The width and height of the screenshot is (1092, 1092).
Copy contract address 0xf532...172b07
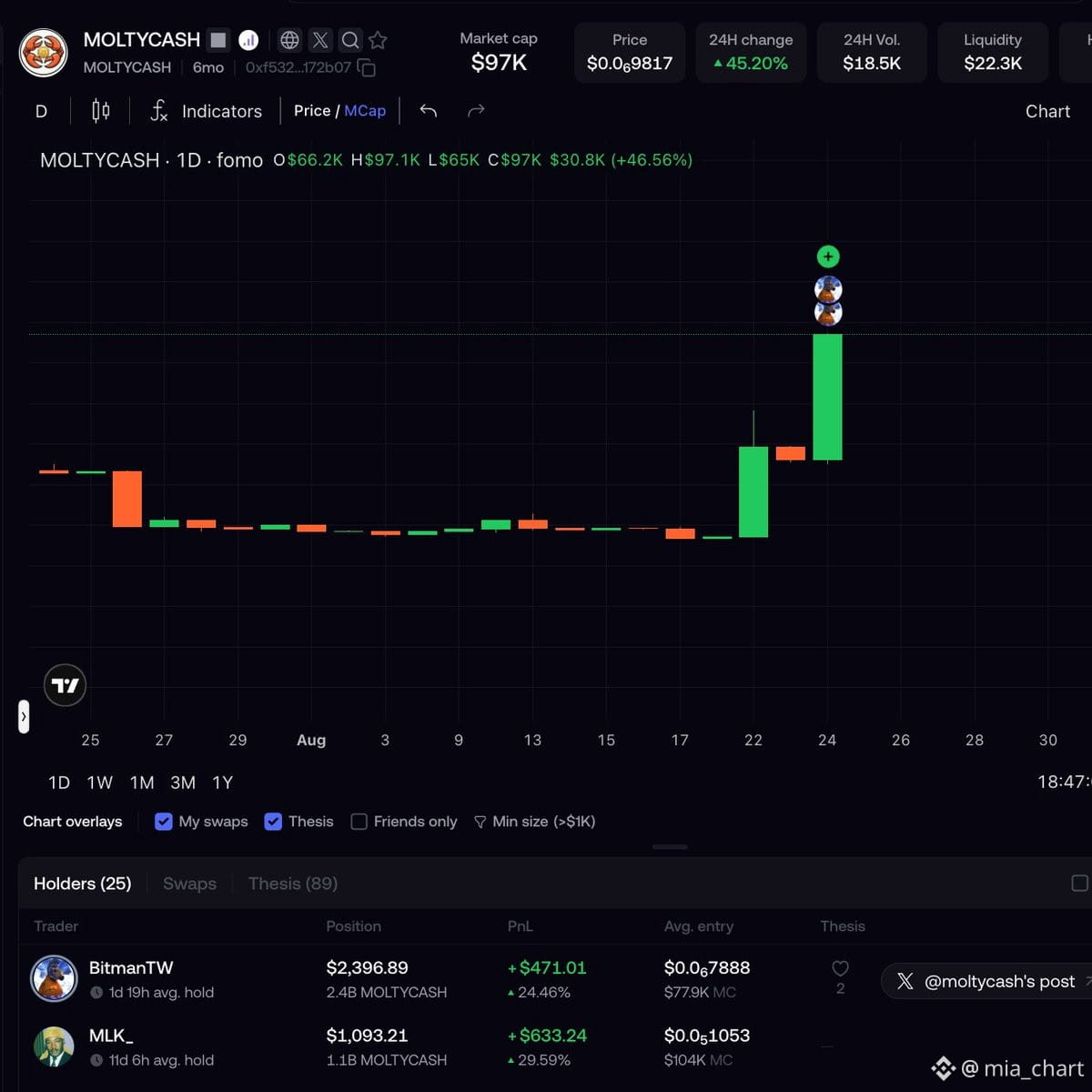[x=367, y=68]
